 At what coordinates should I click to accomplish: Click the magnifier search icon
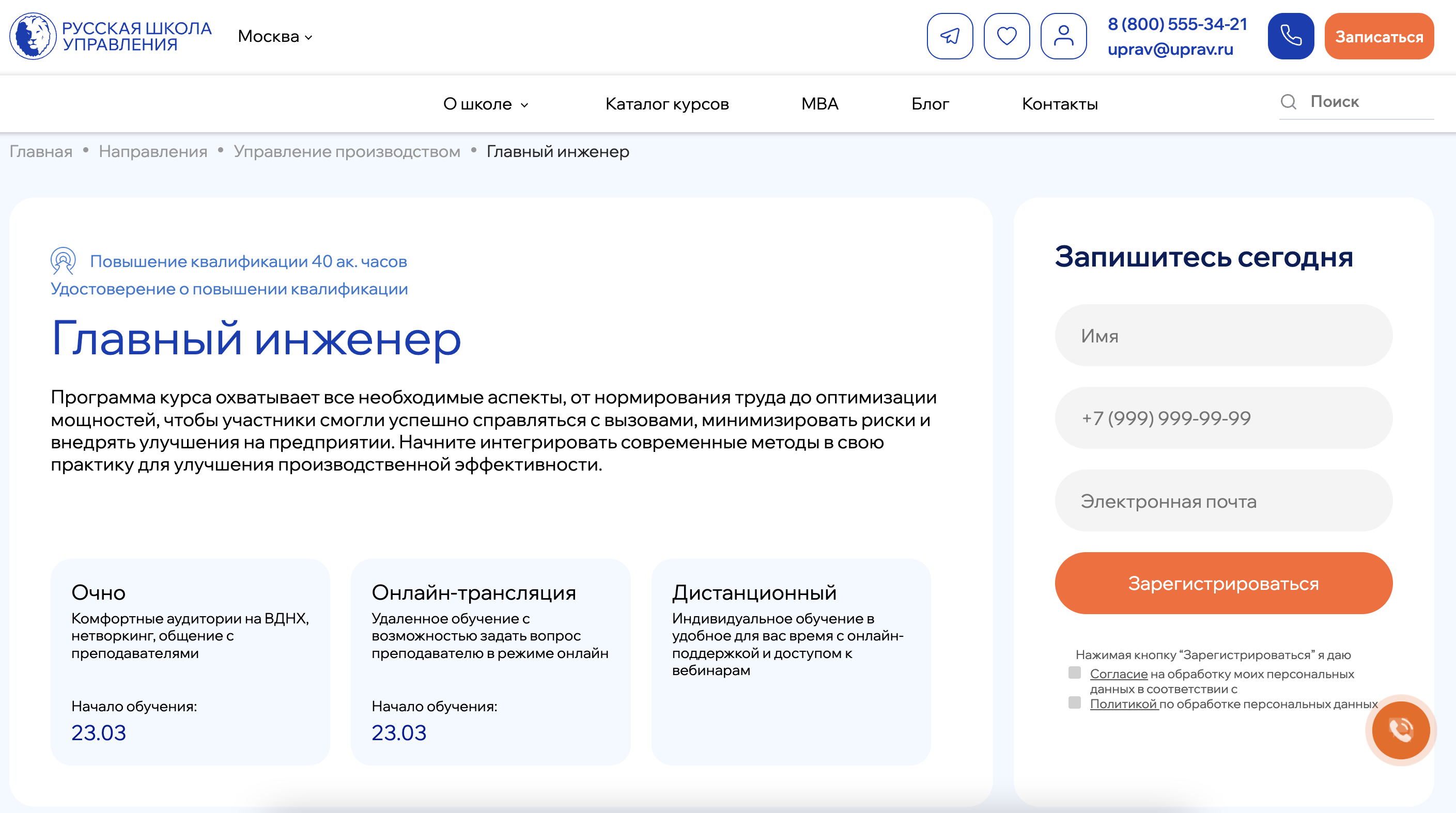1288,102
